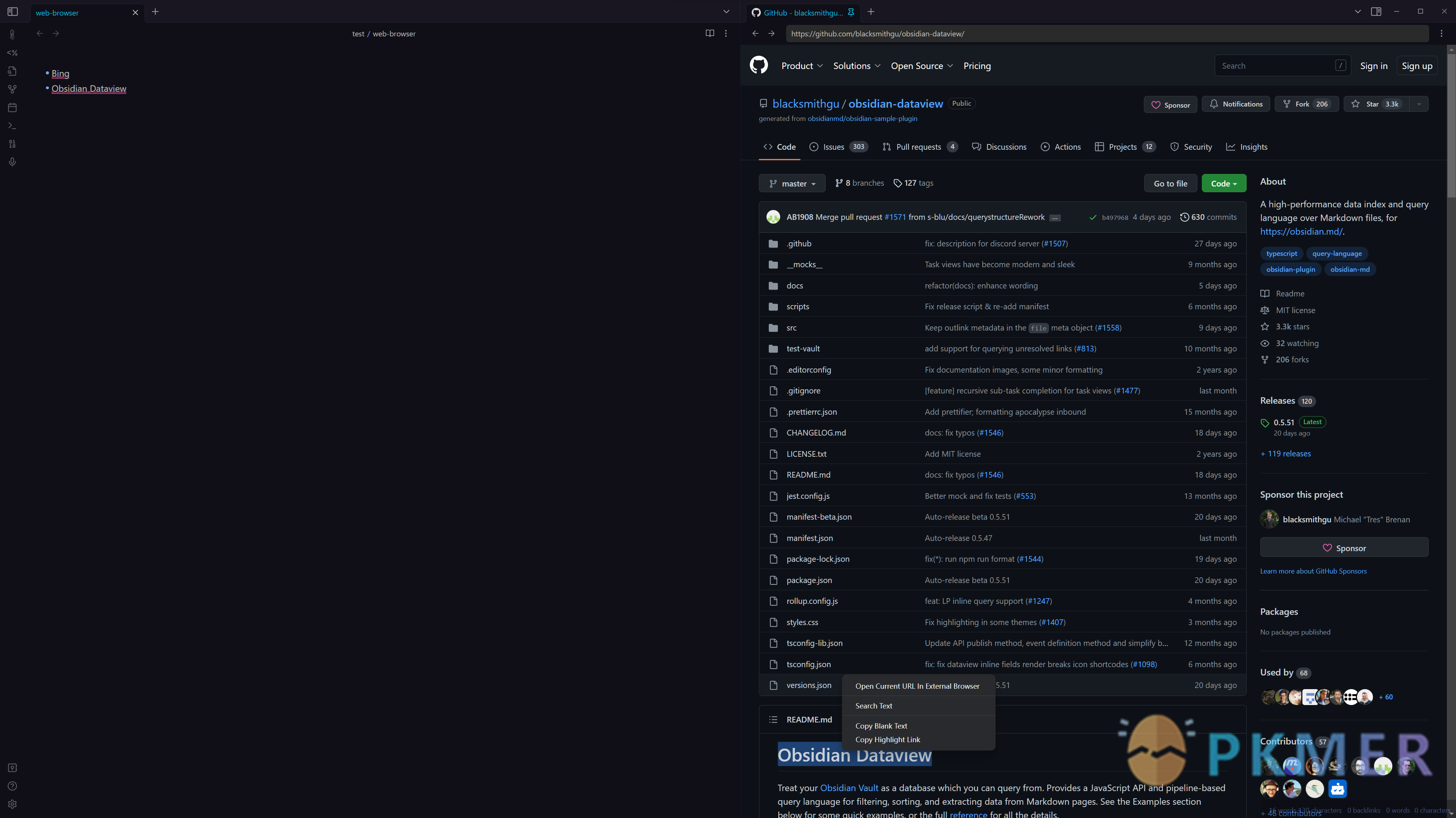Add a new tab beside the GitHub tab
The width and height of the screenshot is (1456, 818).
tap(871, 12)
